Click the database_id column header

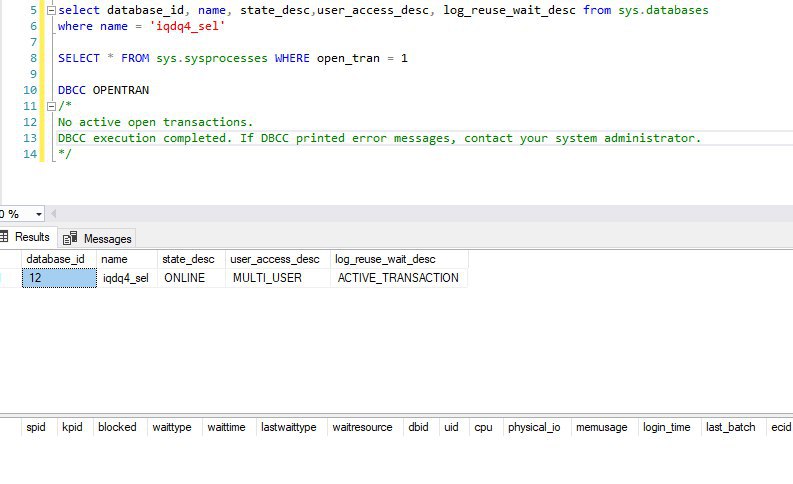point(59,259)
